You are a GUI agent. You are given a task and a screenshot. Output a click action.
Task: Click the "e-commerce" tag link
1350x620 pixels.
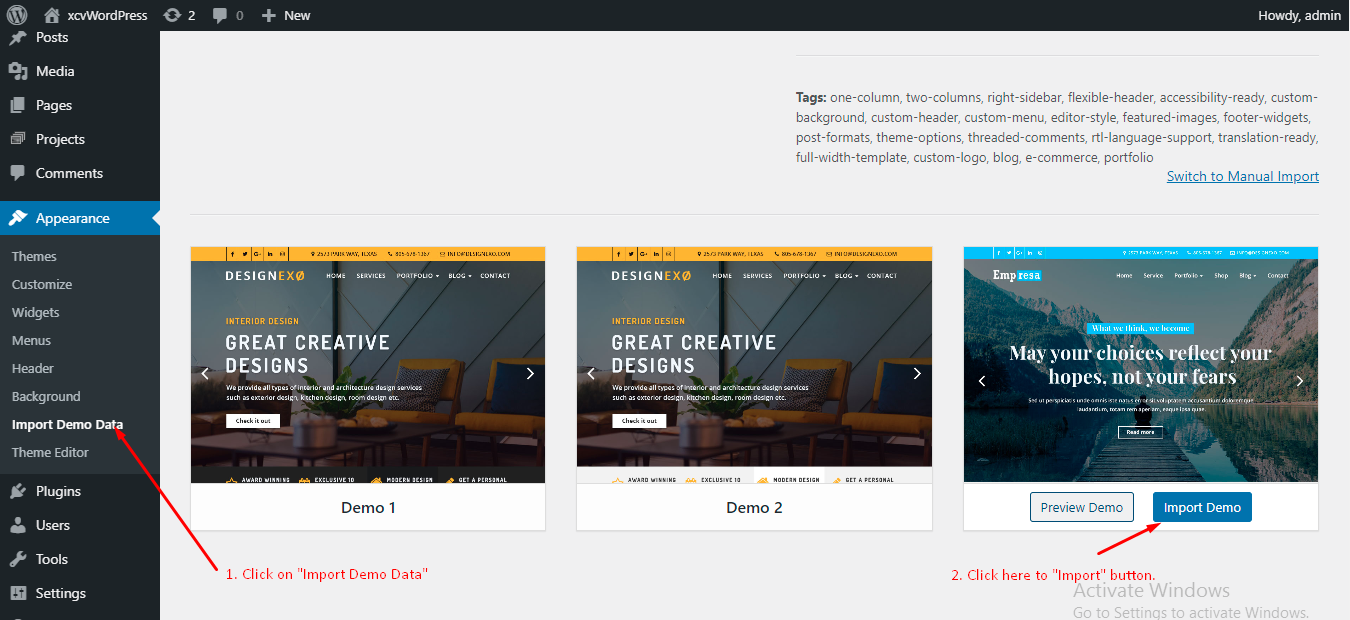[x=1061, y=157]
